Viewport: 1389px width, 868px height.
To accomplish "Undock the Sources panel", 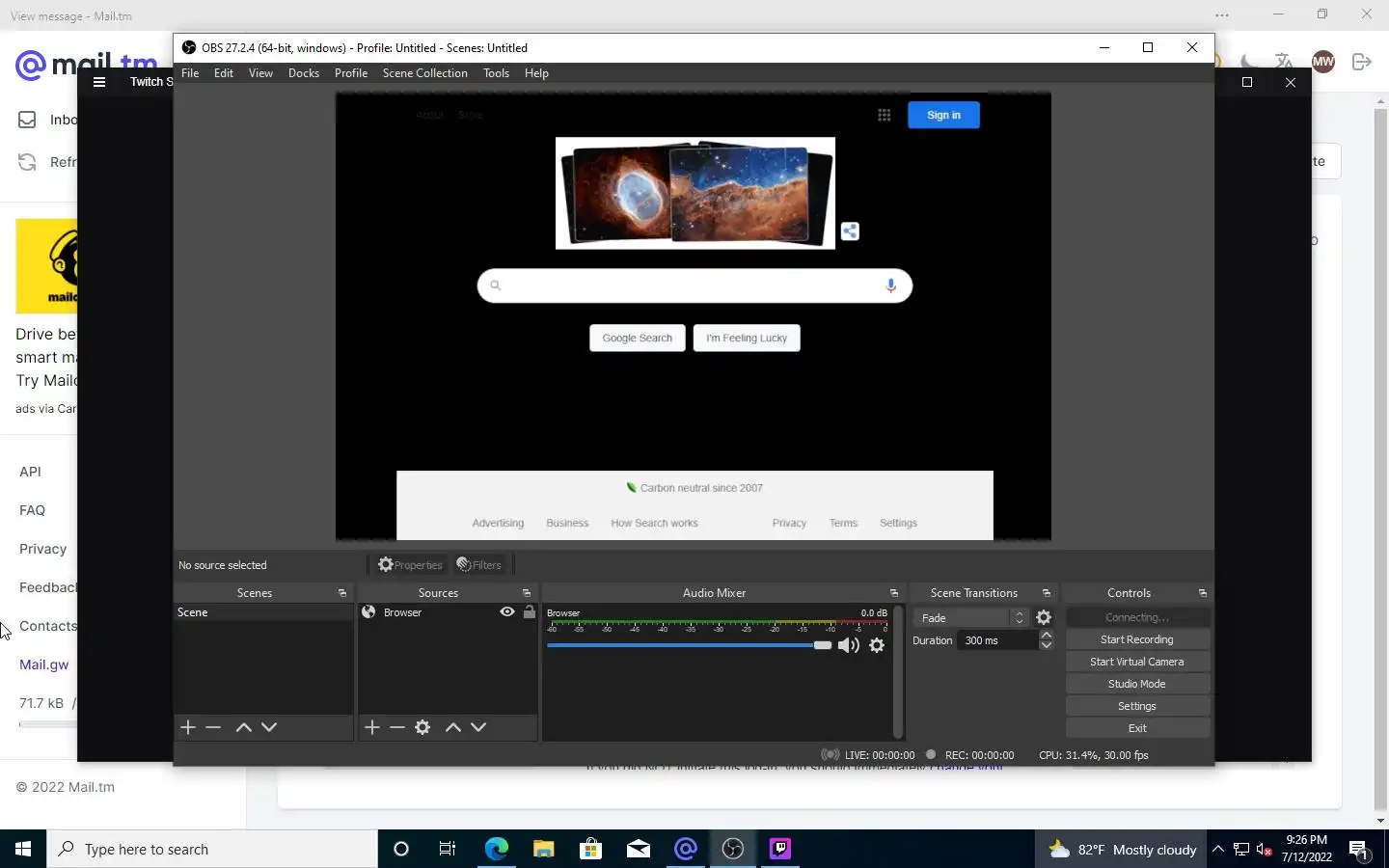I will pos(527,593).
